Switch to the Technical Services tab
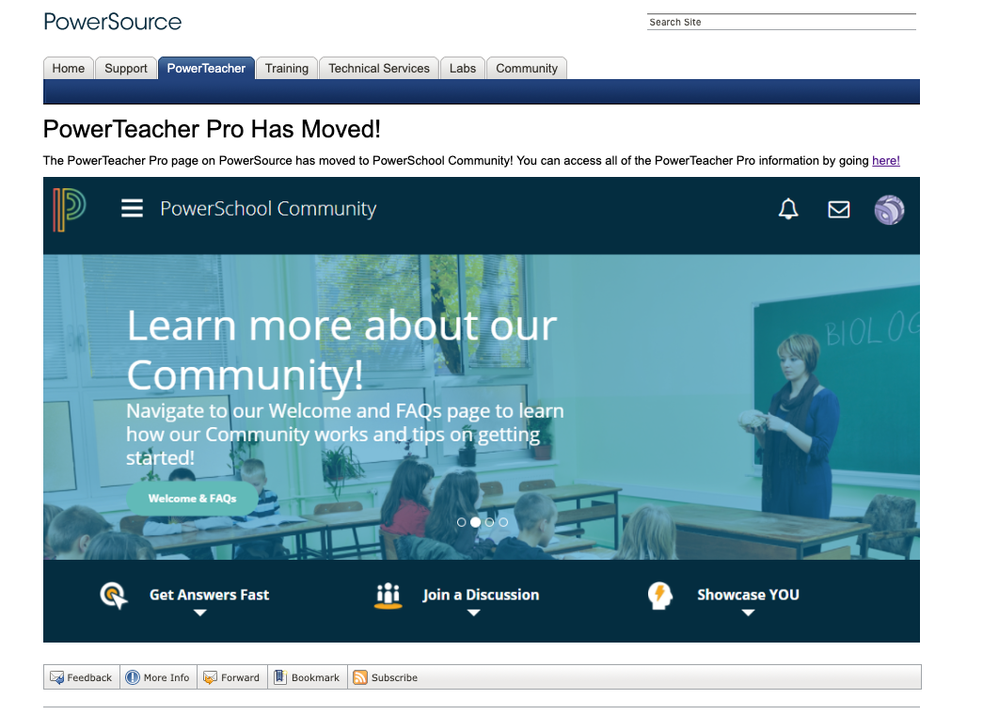 (379, 68)
